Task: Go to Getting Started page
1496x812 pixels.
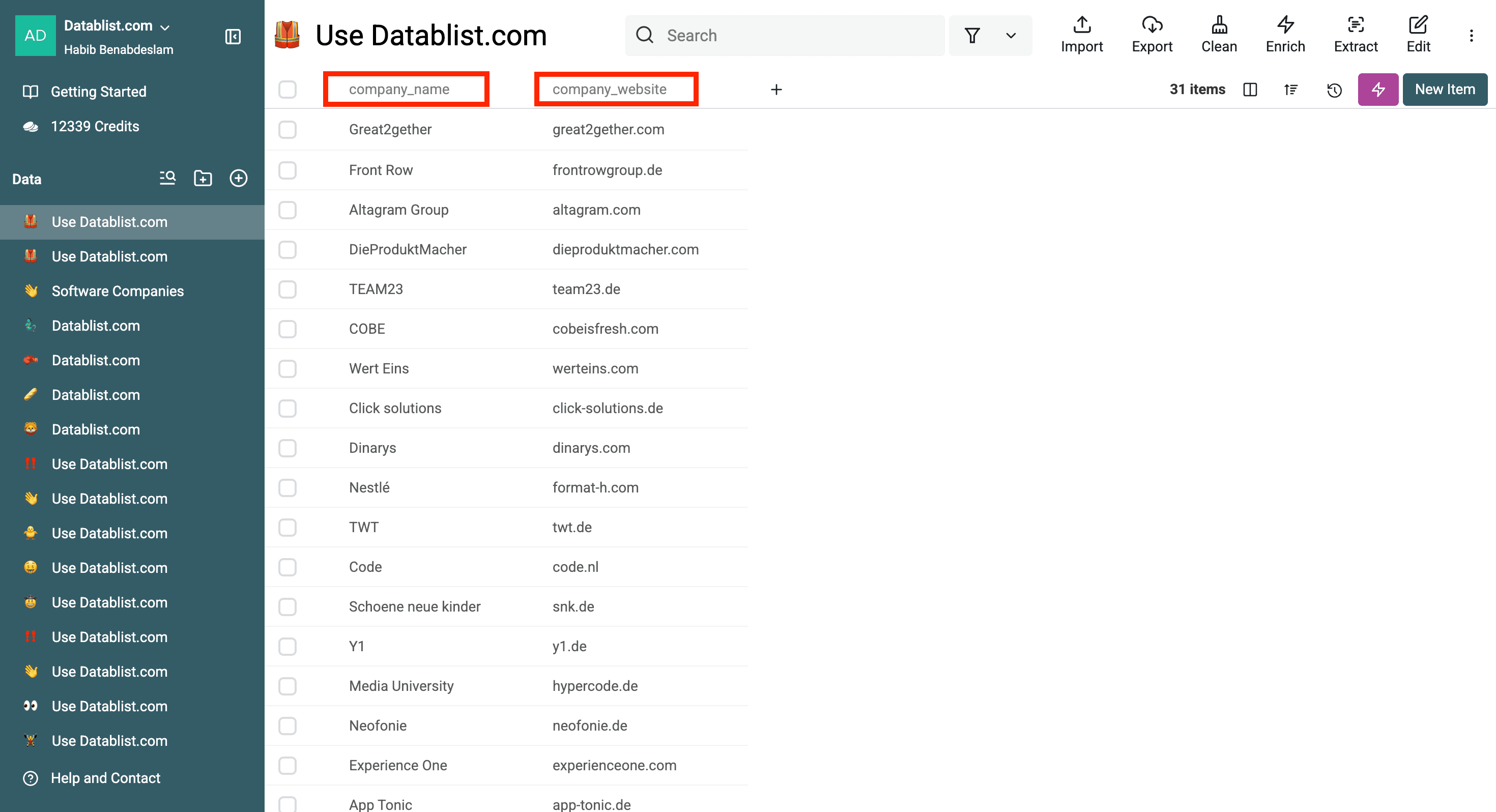Action: coord(98,91)
